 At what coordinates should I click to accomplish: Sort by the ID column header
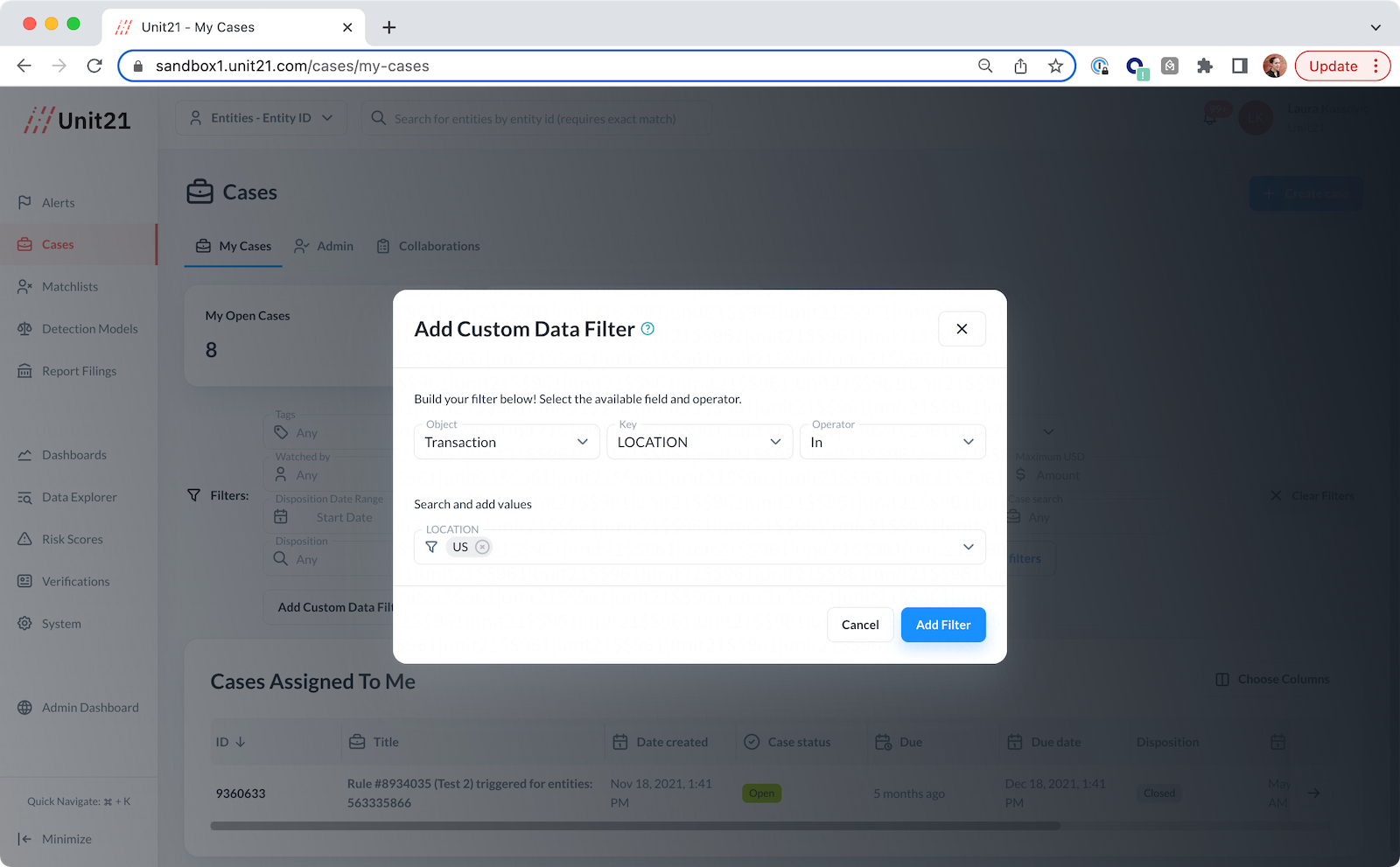tap(231, 742)
